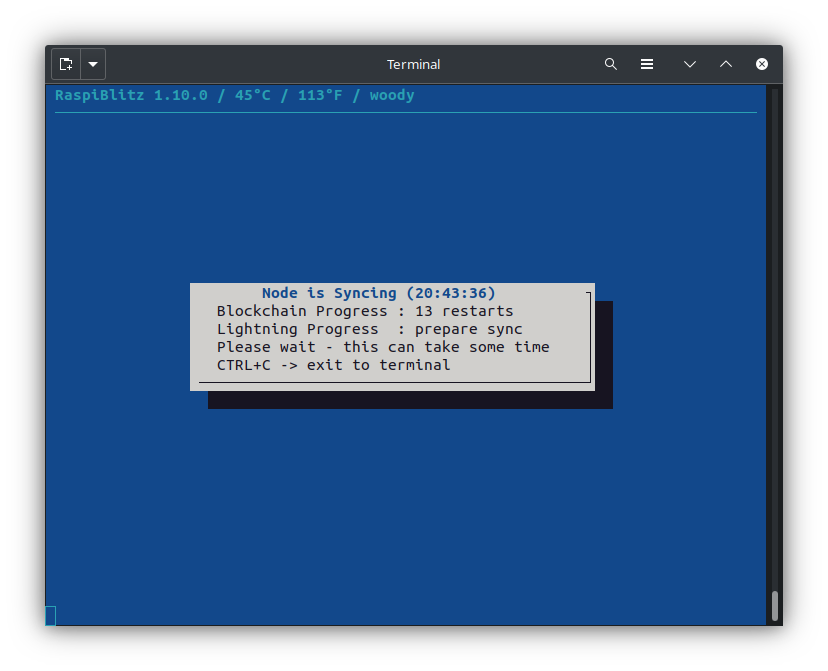
Task: Open a new terminal tab
Action: click(66, 64)
